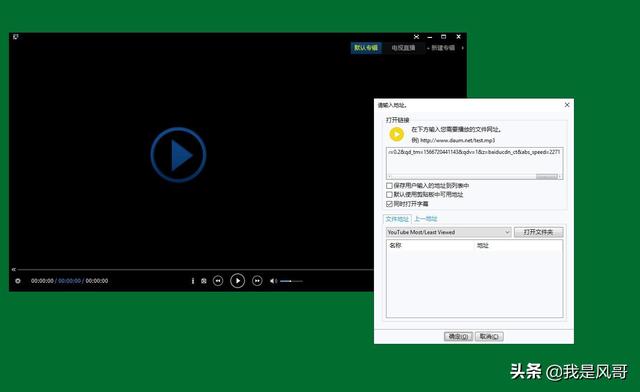Enable 保存用户输入的地址到列表中 checkbox

(389, 186)
